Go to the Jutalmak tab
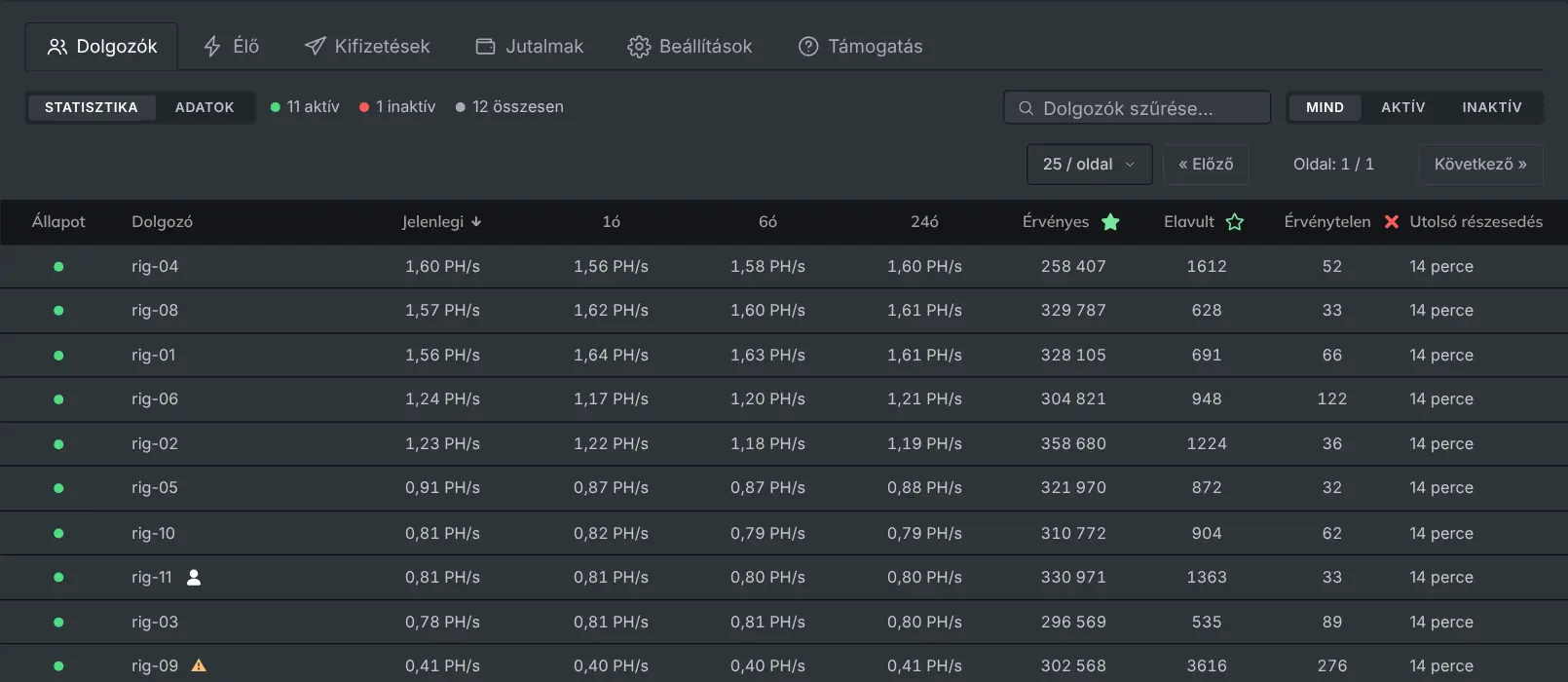 (529, 47)
